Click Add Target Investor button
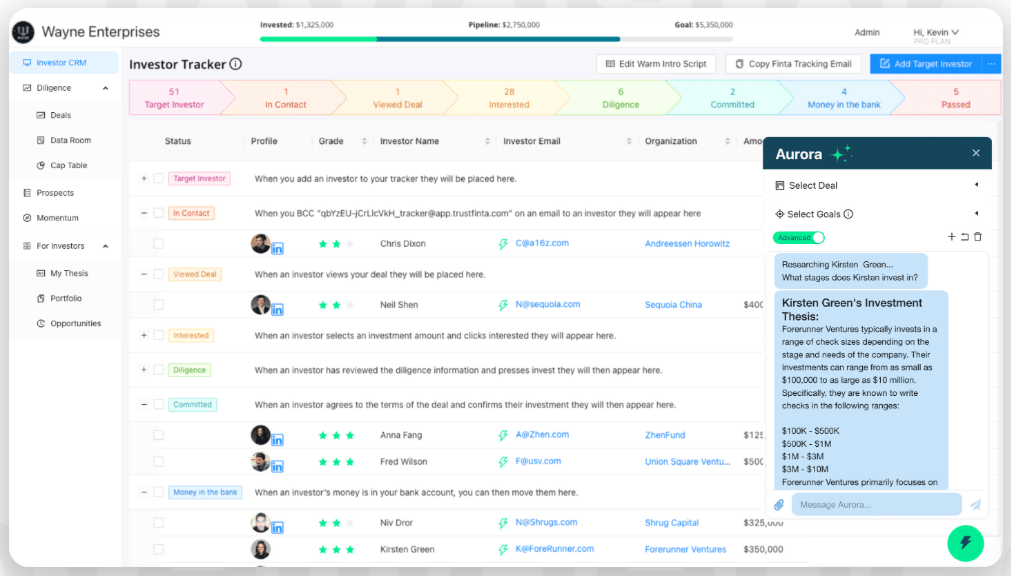 pyautogui.click(x=926, y=64)
